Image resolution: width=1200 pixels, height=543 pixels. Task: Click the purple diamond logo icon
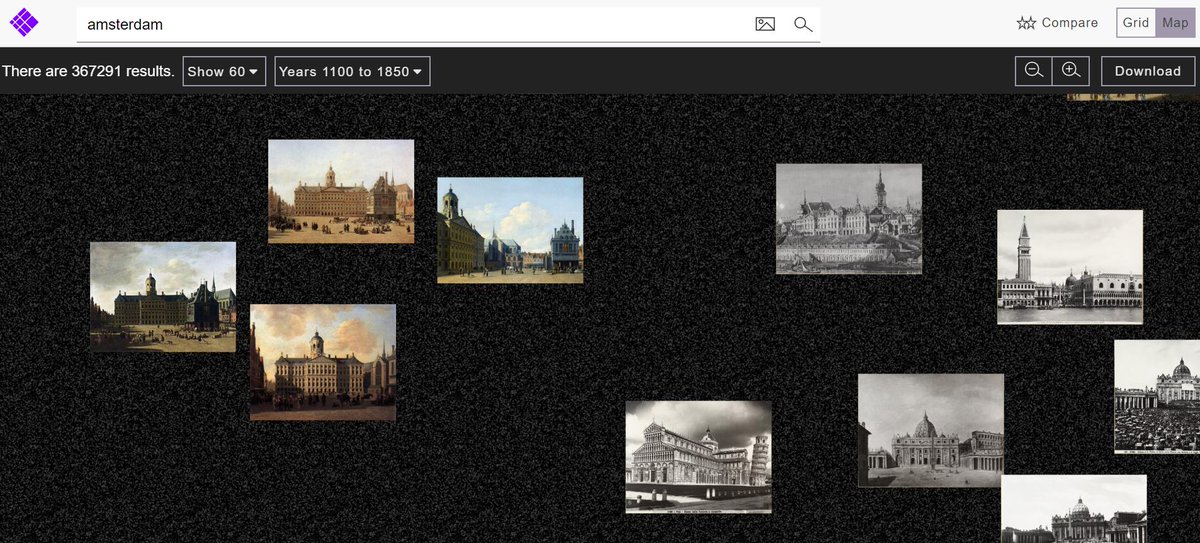tap(24, 21)
